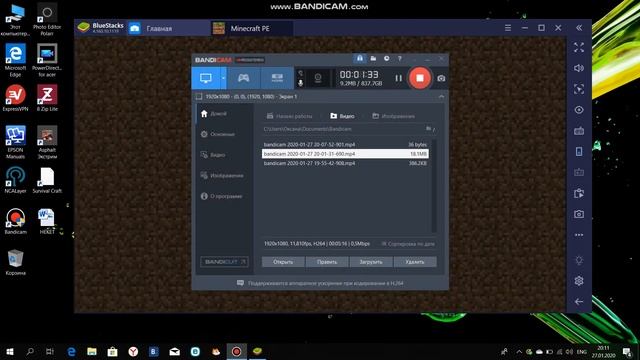The image size is (640, 360).
Task: Open the Windows Start menu
Action: [10, 351]
